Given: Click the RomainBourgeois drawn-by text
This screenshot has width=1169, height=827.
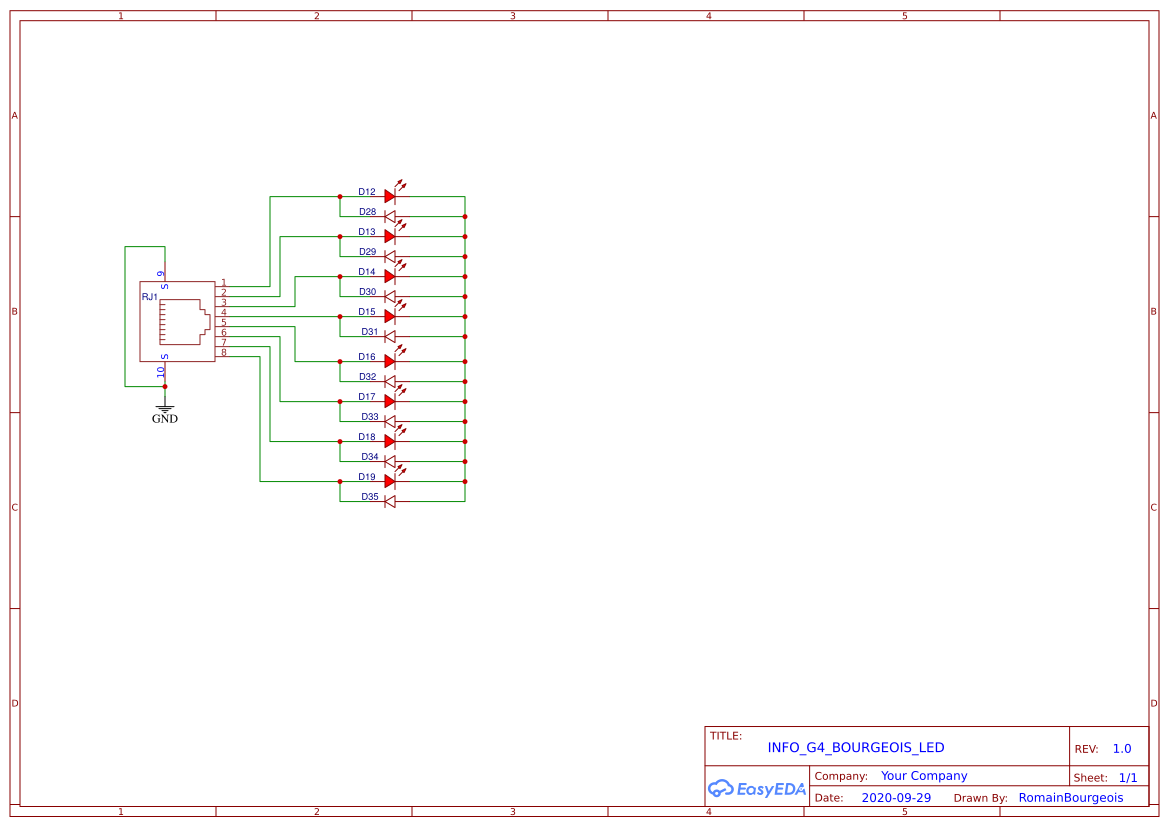Looking at the screenshot, I should (1070, 796).
